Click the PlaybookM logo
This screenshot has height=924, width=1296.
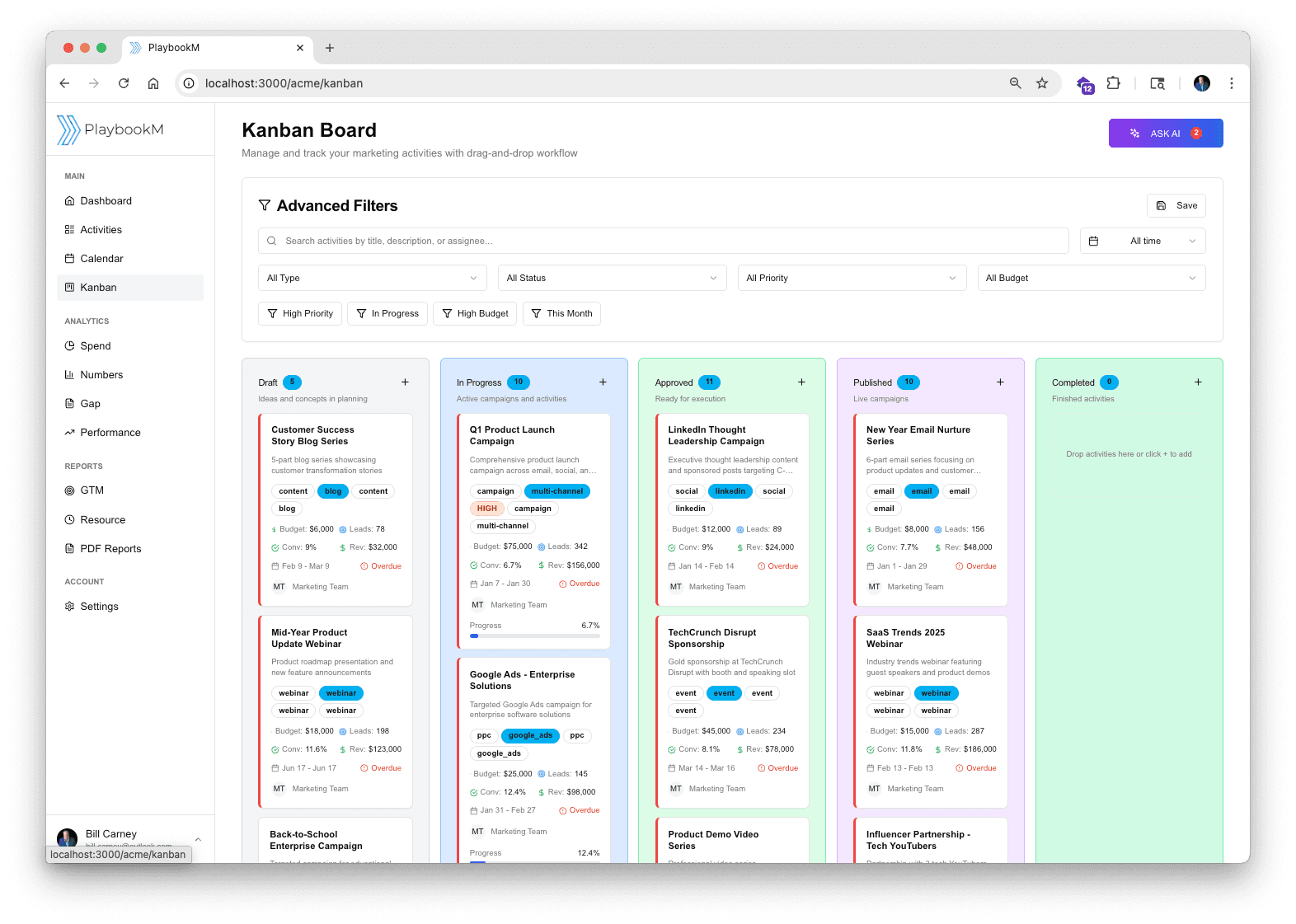(x=110, y=129)
